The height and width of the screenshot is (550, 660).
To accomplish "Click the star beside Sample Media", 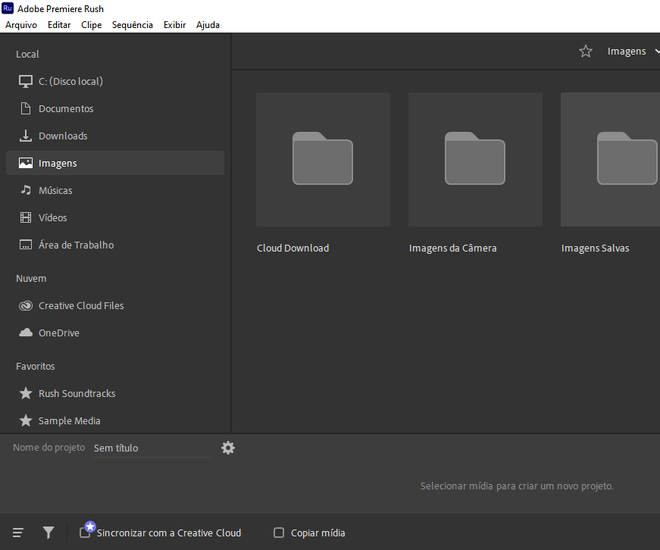I will pos(26,420).
